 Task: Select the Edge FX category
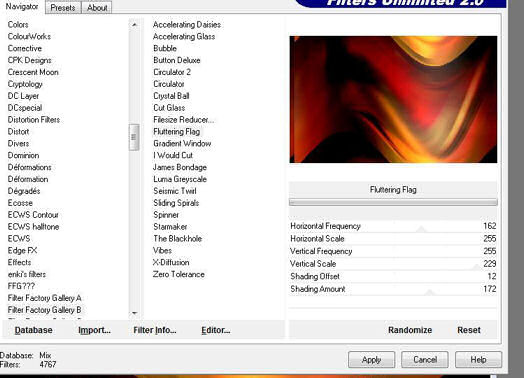[22, 251]
